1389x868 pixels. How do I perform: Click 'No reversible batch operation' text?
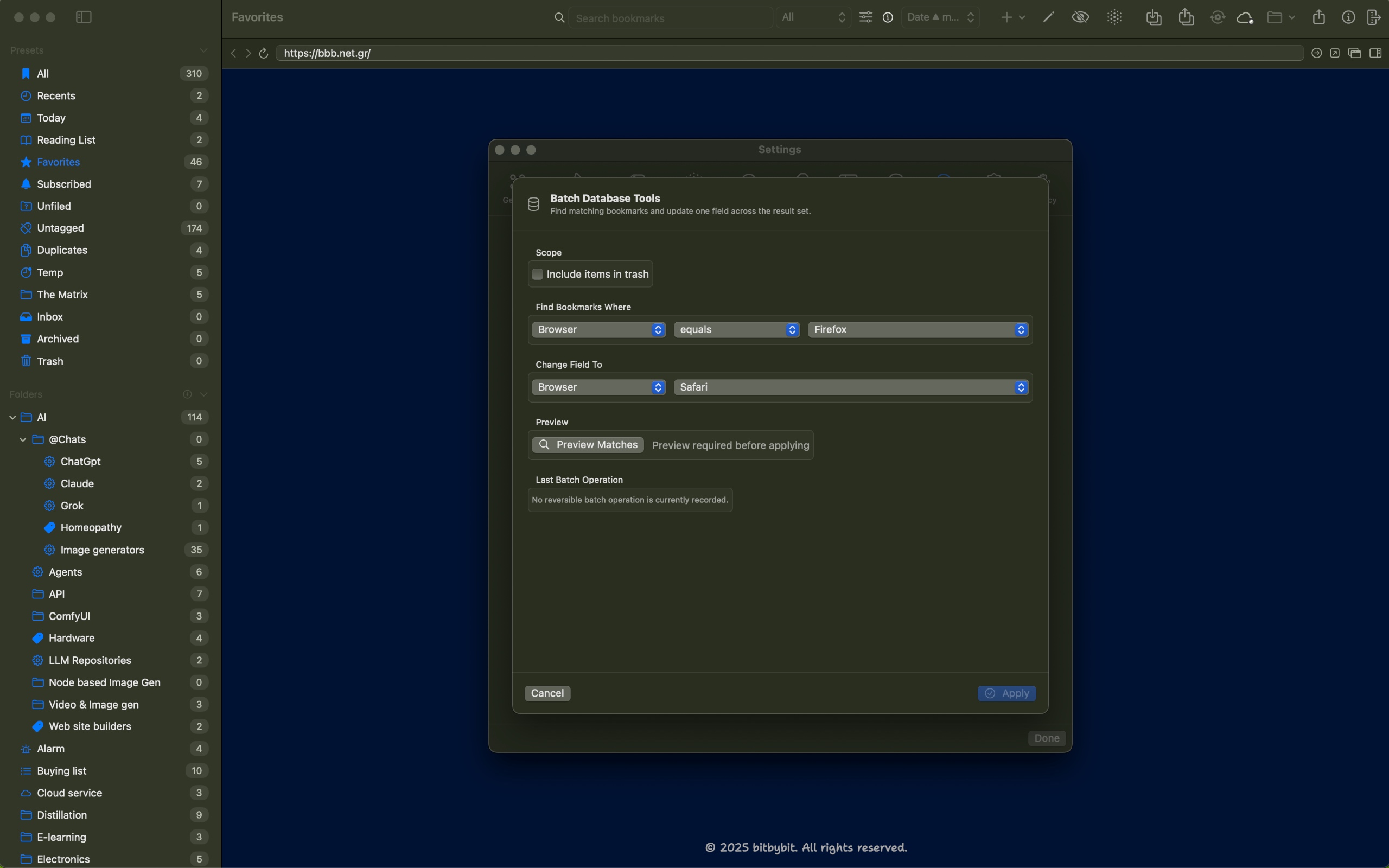point(629,500)
